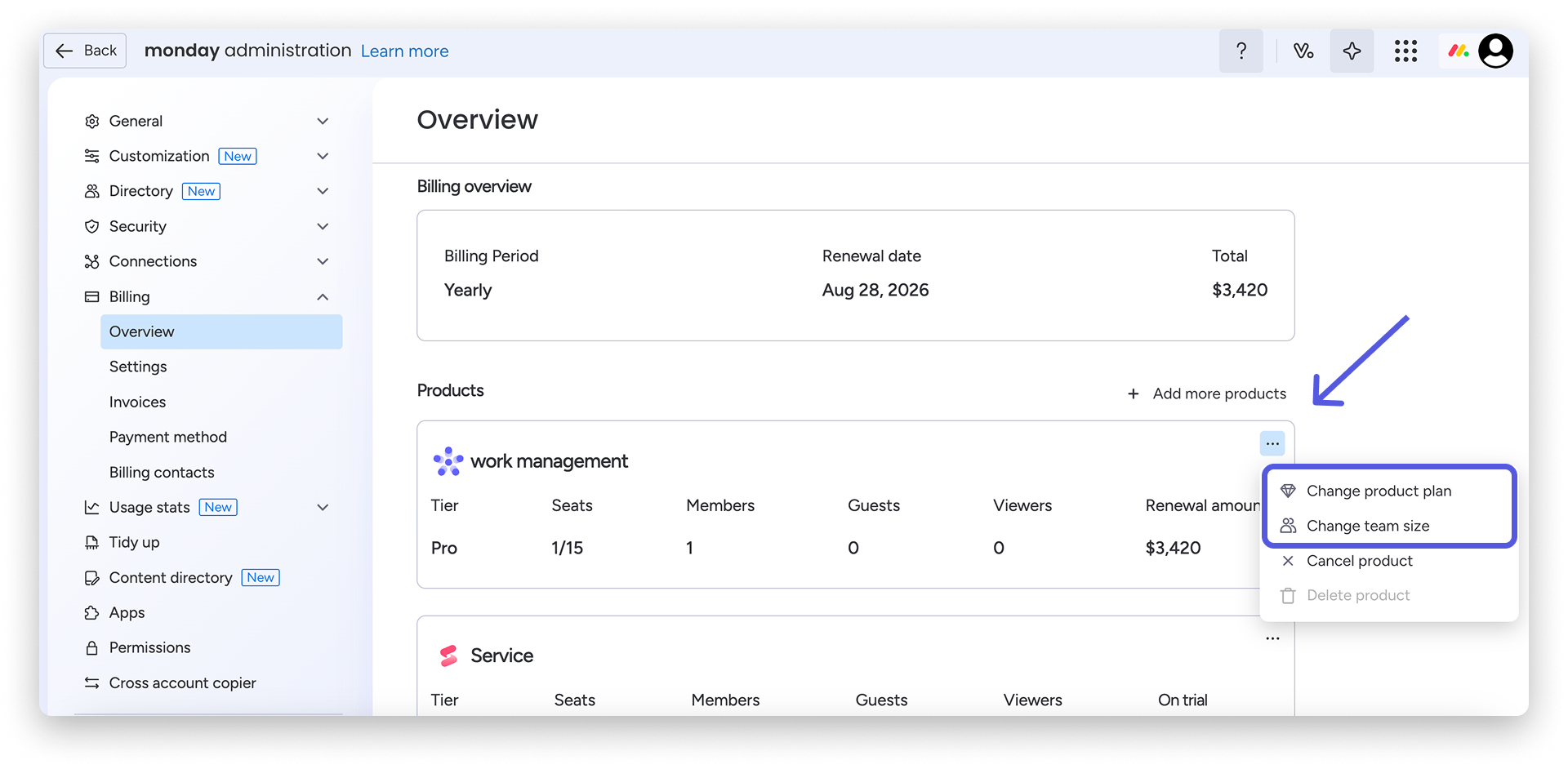Click the Content directory icon

(x=92, y=578)
